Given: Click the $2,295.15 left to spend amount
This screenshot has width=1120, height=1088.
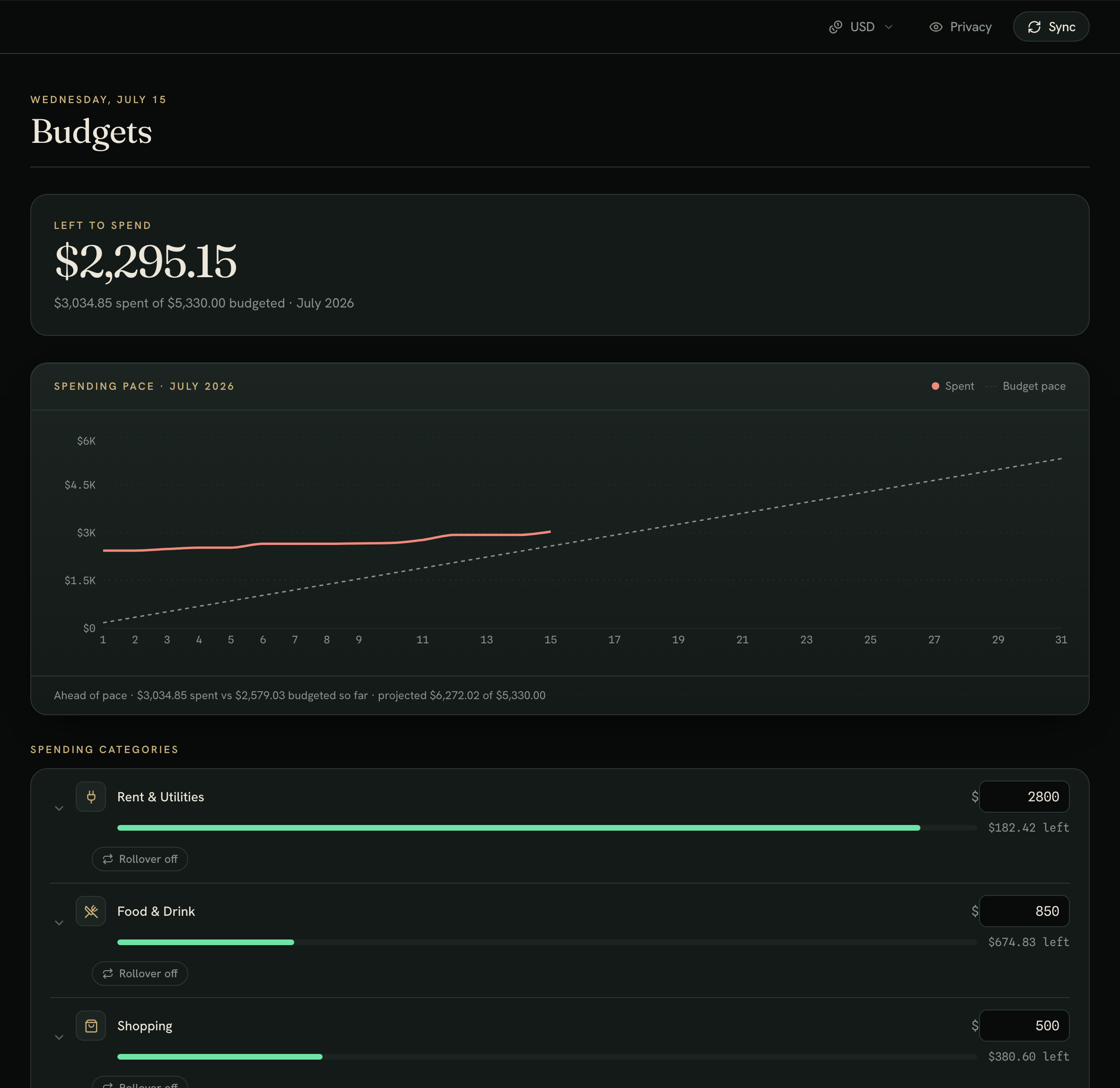Looking at the screenshot, I should pos(145,261).
